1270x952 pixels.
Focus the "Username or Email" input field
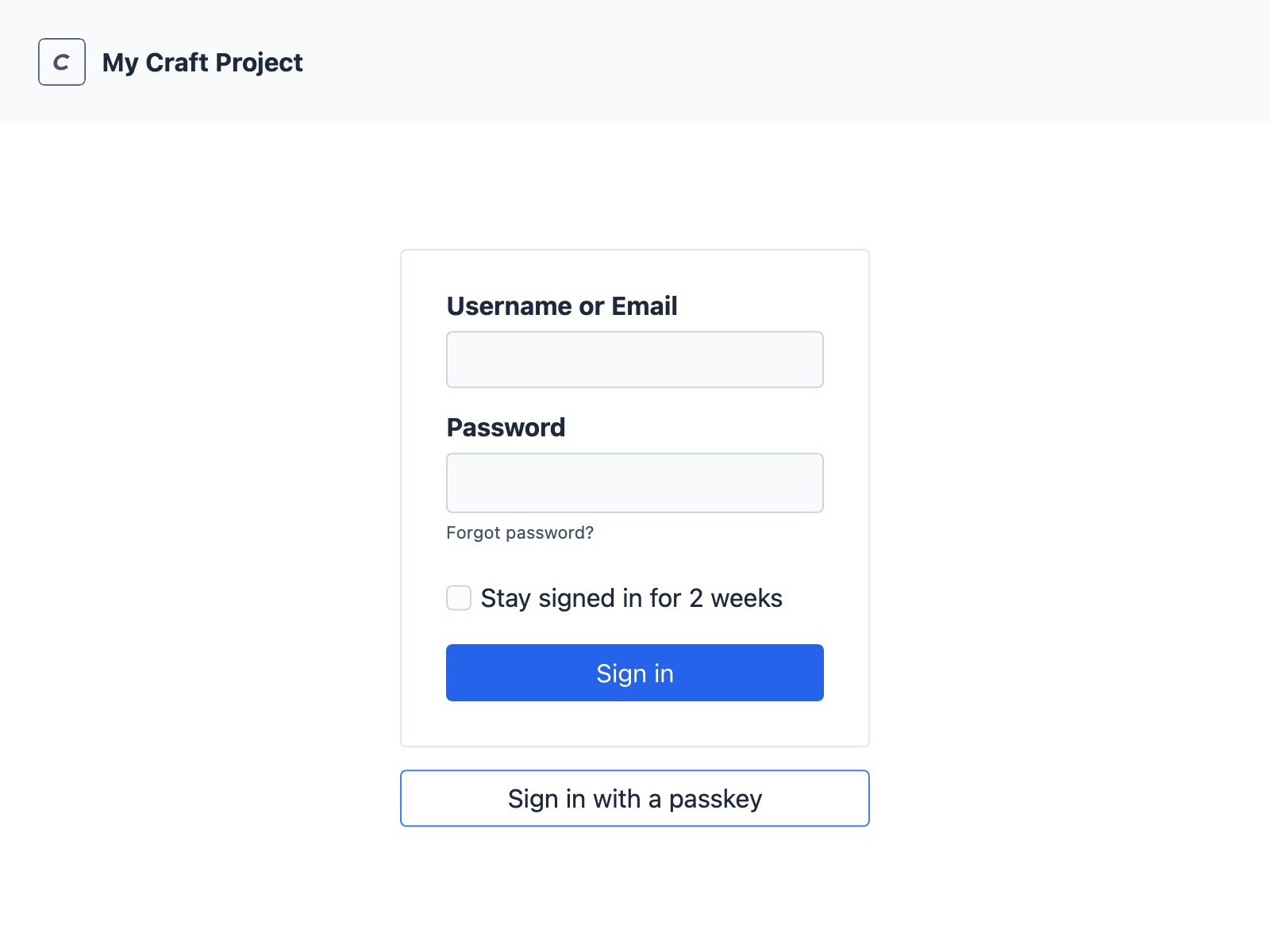[x=634, y=359]
